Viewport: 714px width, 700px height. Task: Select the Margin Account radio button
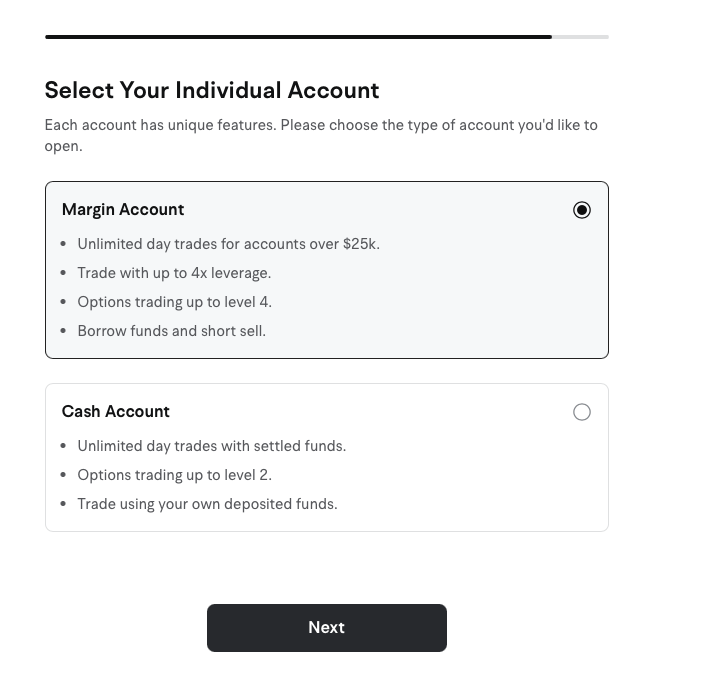(582, 210)
